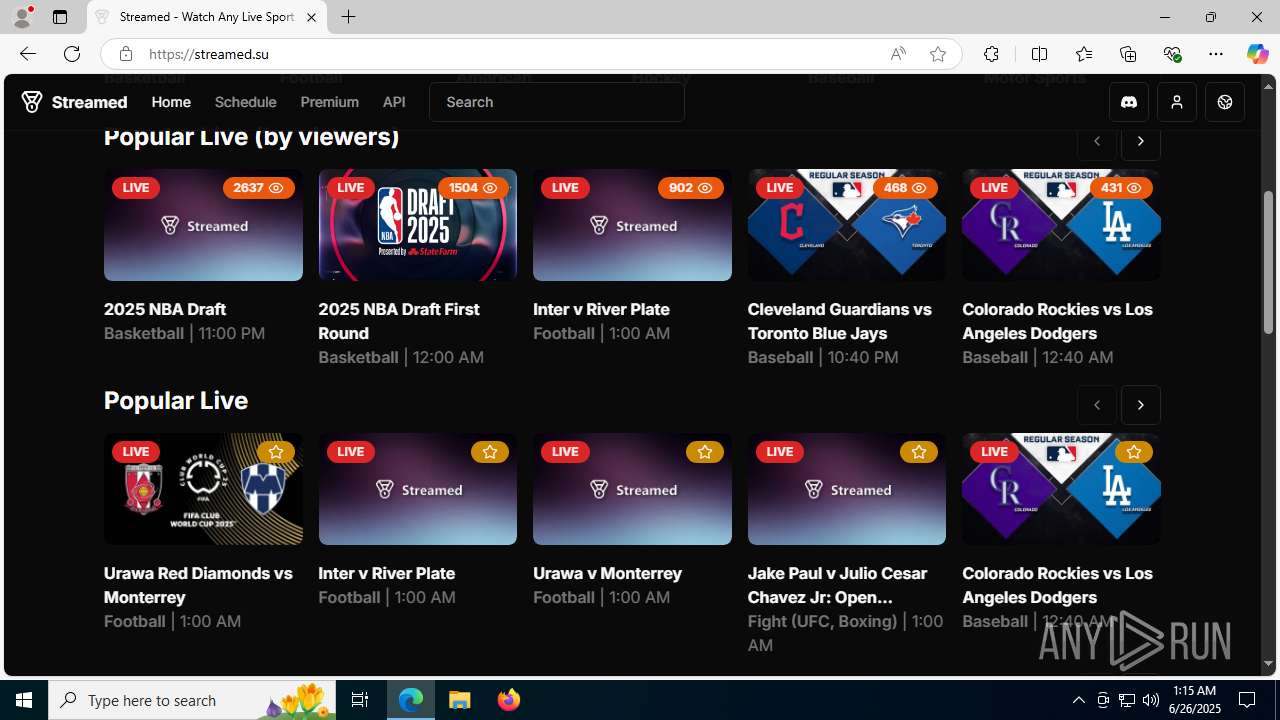Click the 1504 viewers badge on Draft First Round
The height and width of the screenshot is (720, 1280).
point(474,188)
